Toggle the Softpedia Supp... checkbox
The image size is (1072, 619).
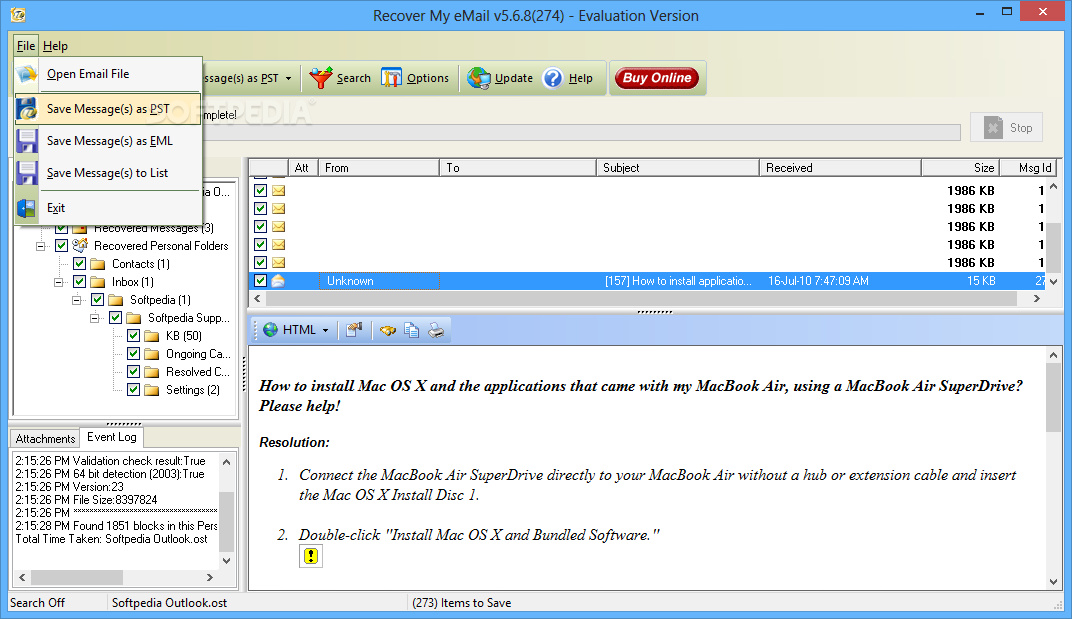(116, 317)
